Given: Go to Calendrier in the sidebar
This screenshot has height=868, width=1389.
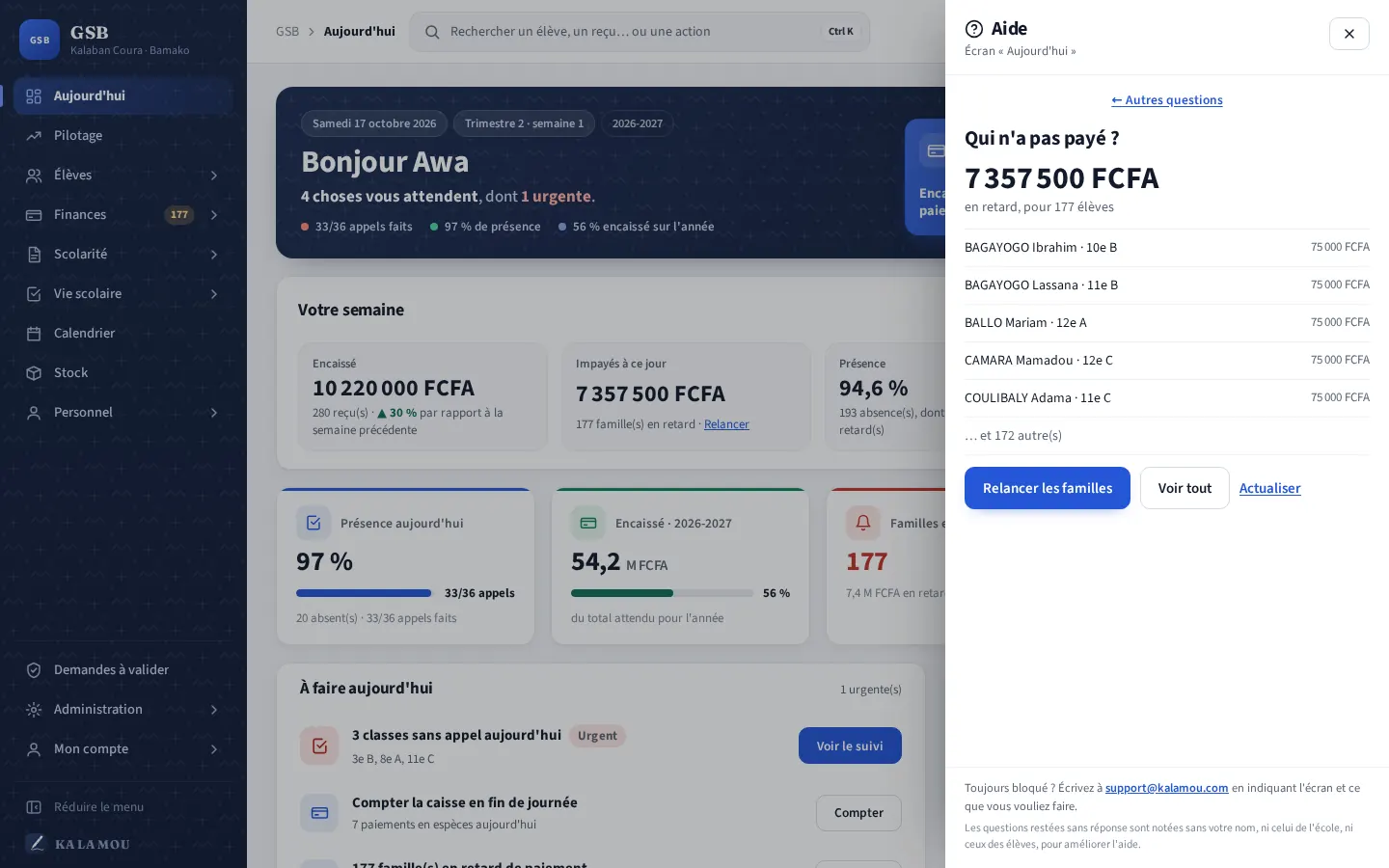Looking at the screenshot, I should [123, 334].
